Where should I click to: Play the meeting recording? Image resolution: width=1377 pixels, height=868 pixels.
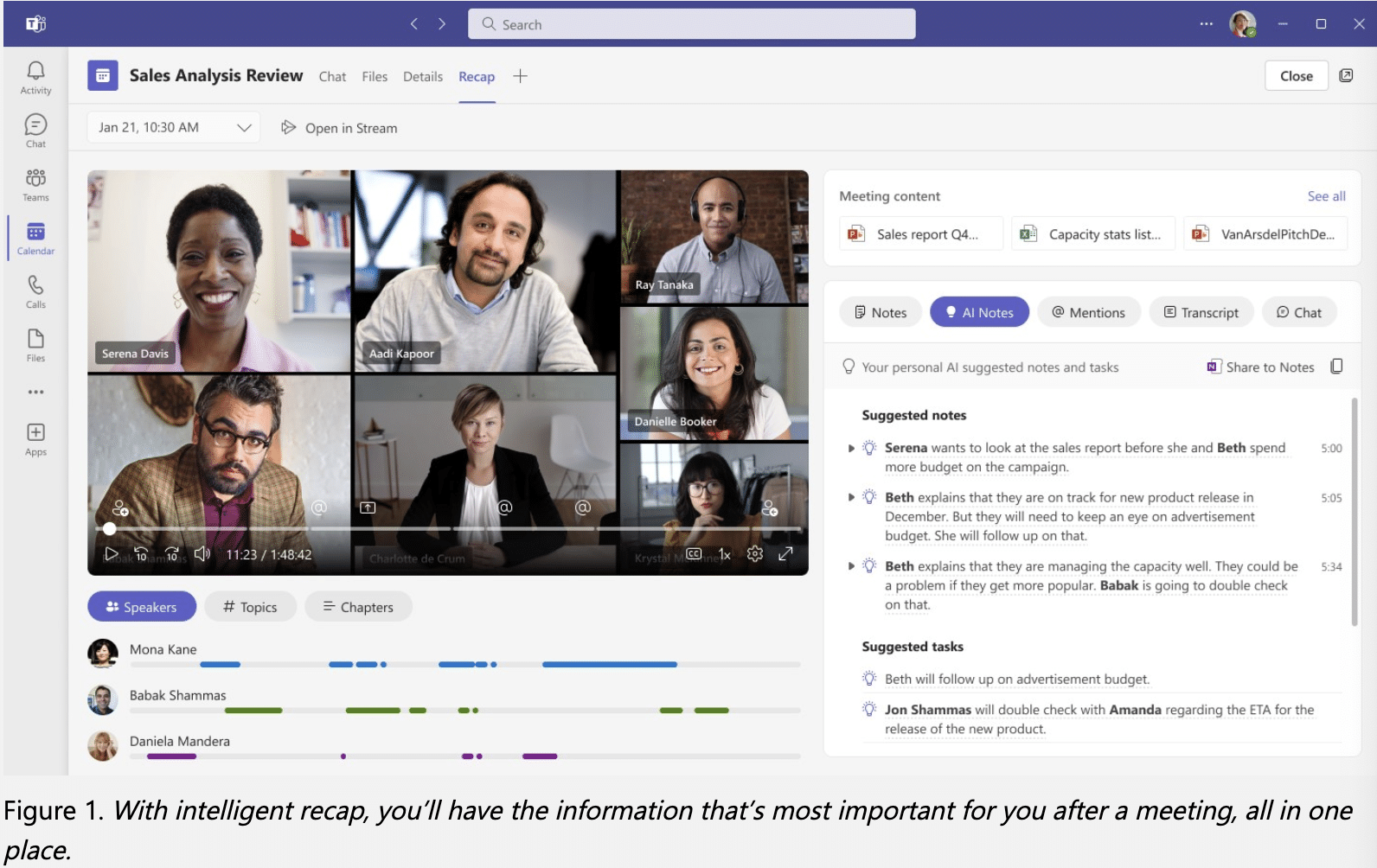tap(111, 554)
